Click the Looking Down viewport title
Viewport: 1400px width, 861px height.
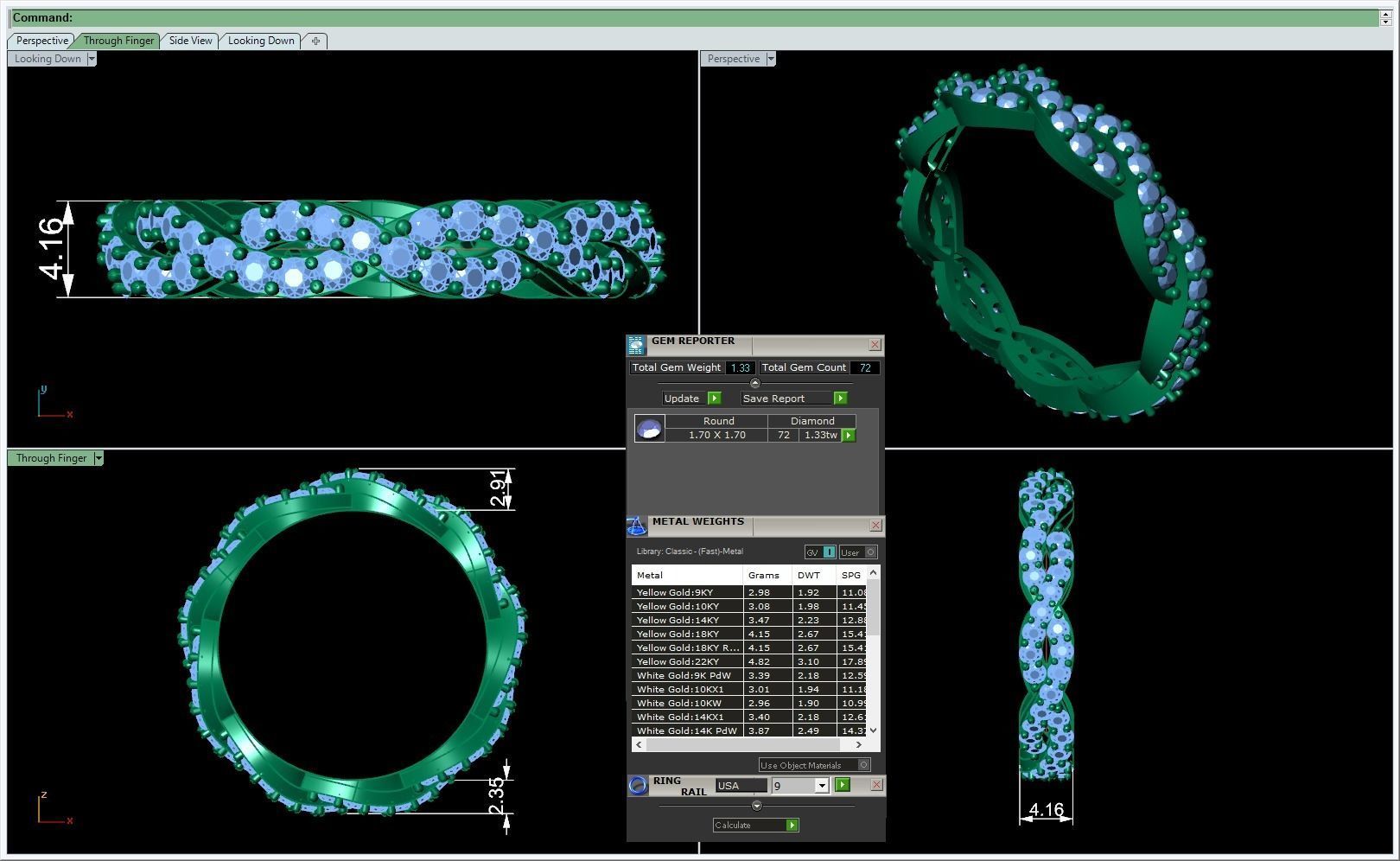point(48,59)
